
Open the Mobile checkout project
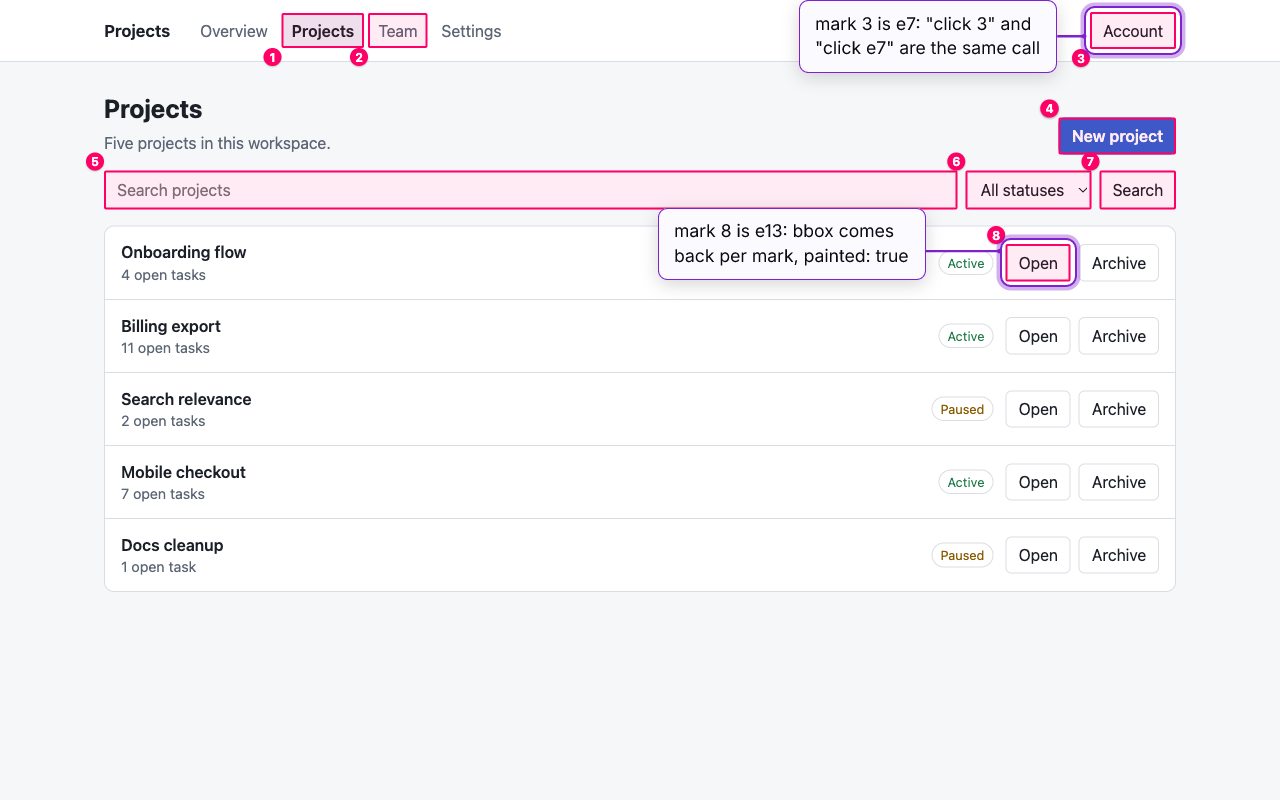[x=1038, y=482]
